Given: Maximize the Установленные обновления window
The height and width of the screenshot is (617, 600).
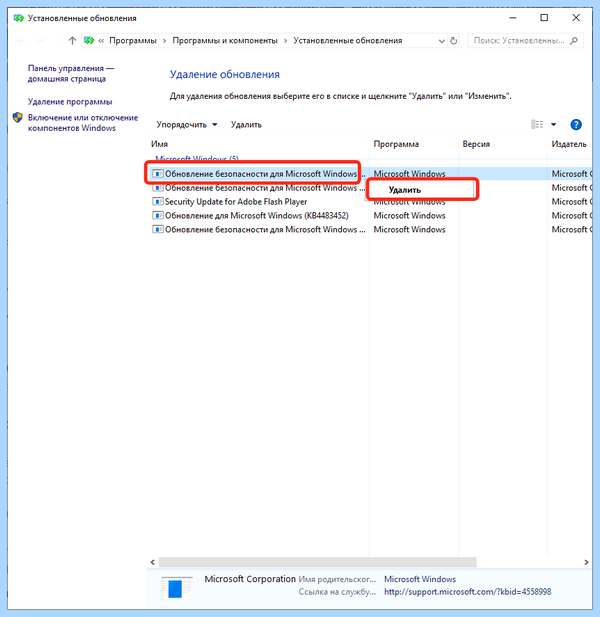Looking at the screenshot, I should point(544,18).
